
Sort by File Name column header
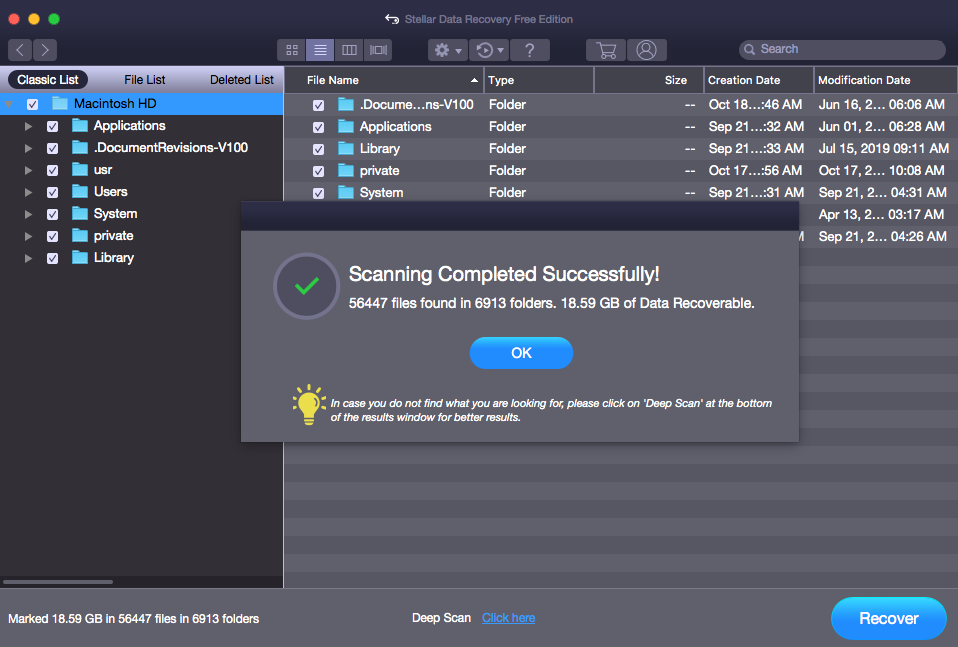(x=384, y=80)
